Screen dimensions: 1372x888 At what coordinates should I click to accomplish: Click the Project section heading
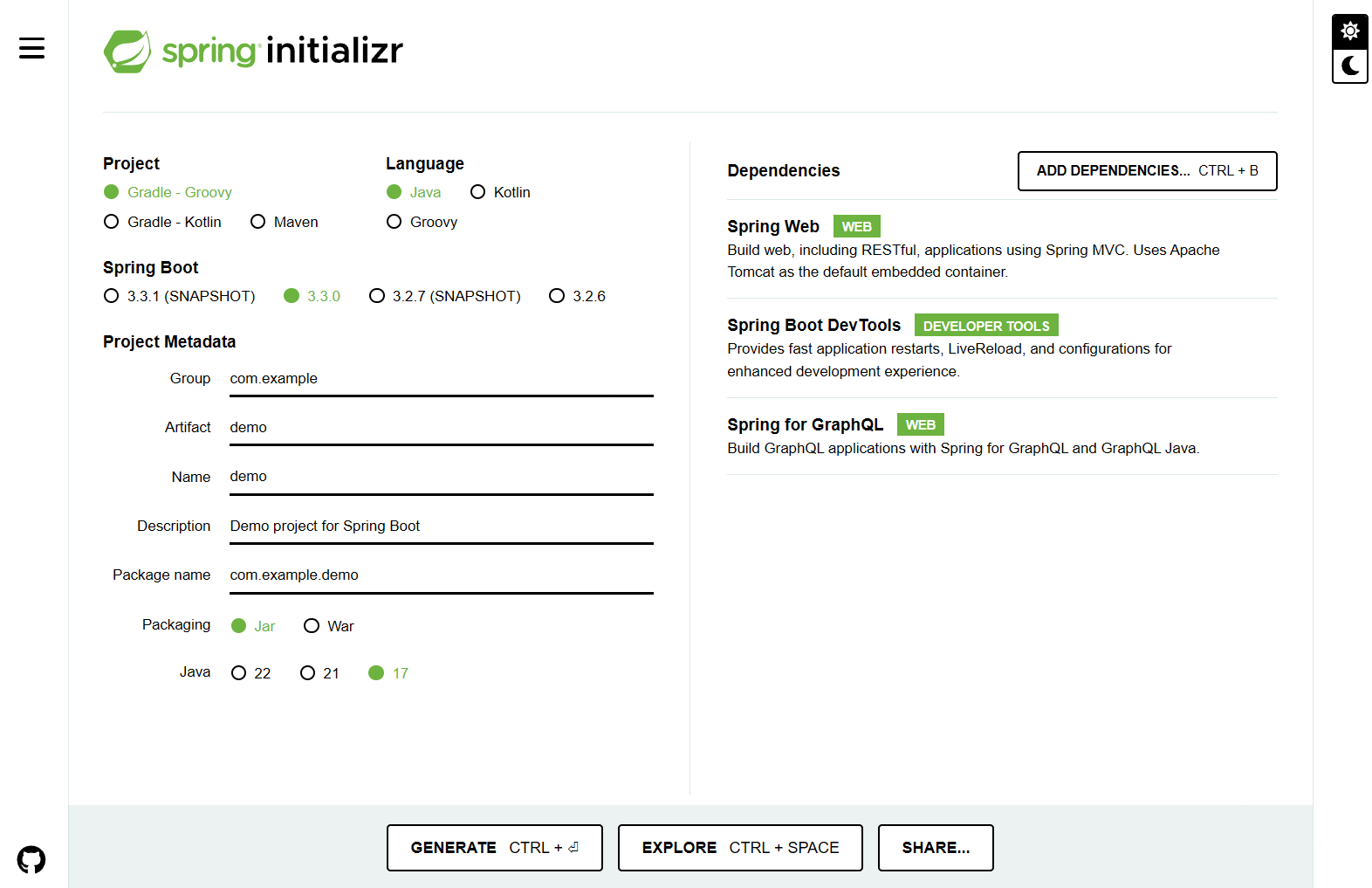[131, 163]
